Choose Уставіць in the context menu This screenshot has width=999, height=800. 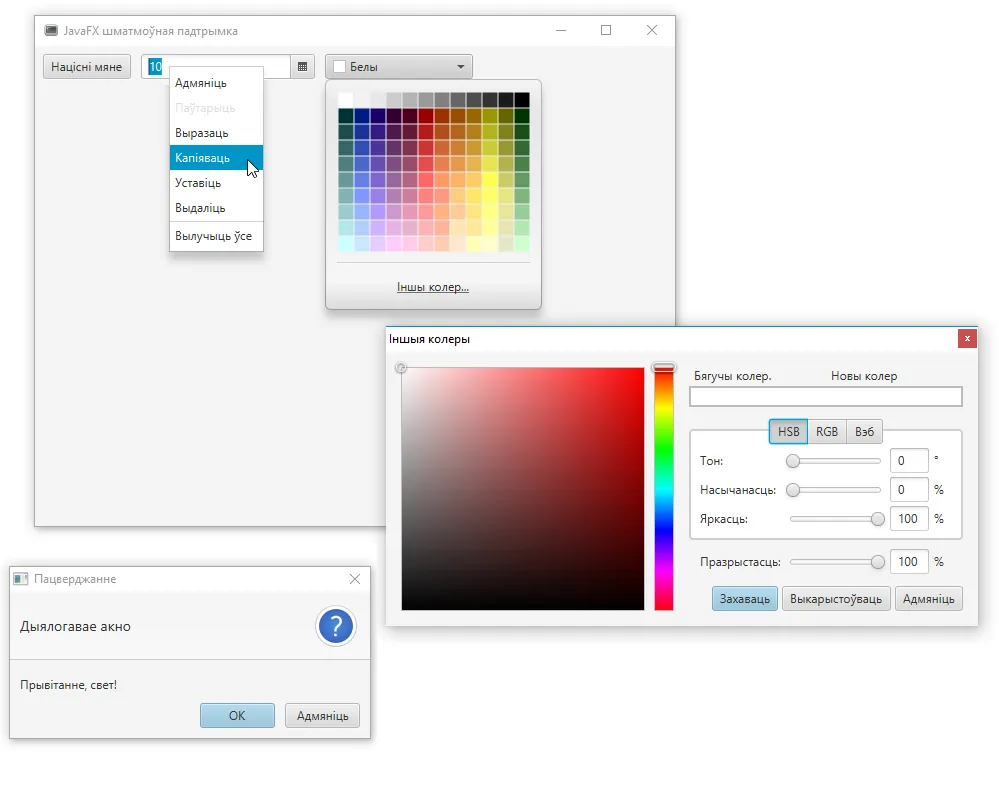point(216,183)
